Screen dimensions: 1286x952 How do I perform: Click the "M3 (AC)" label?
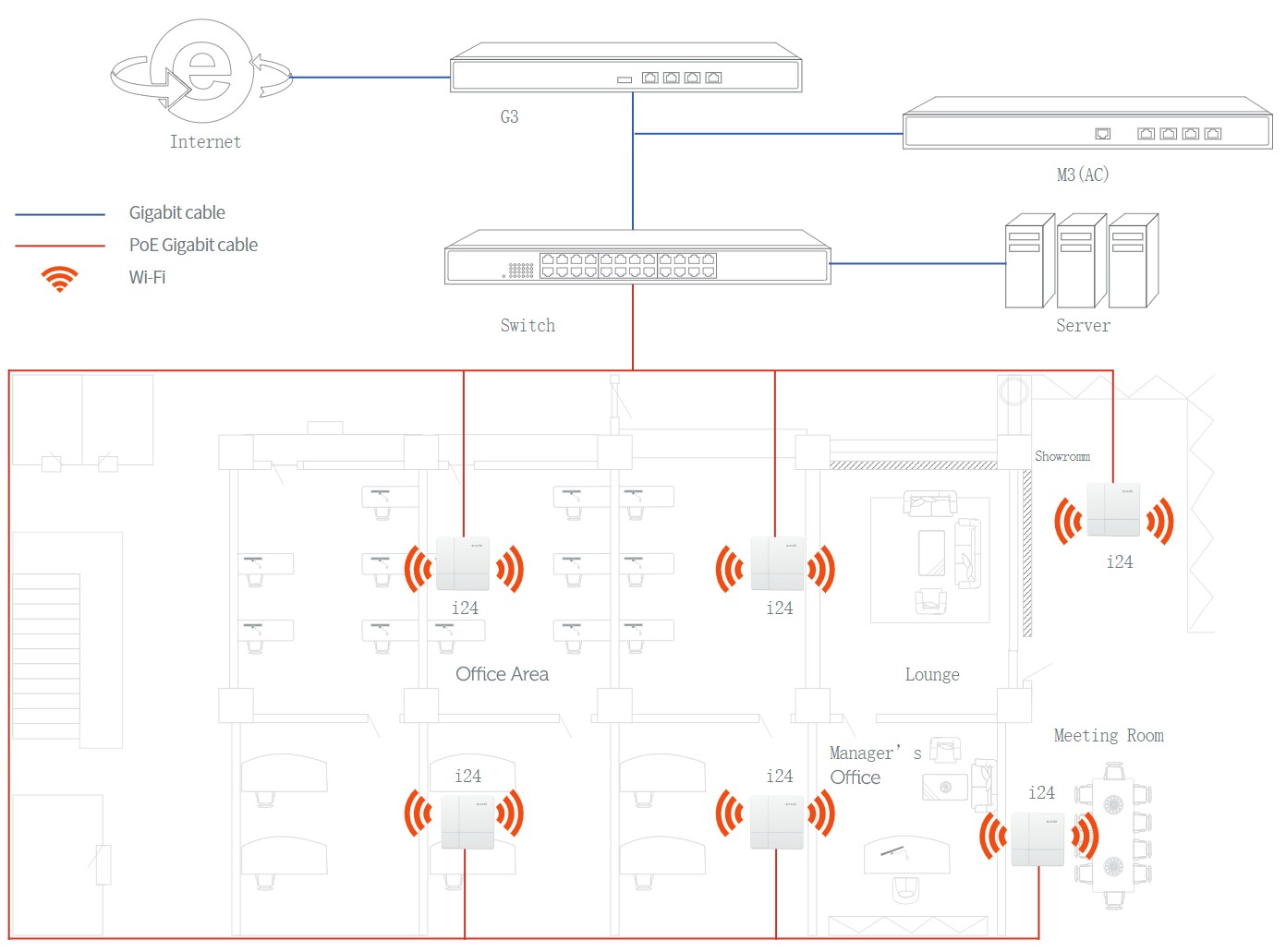[1083, 175]
